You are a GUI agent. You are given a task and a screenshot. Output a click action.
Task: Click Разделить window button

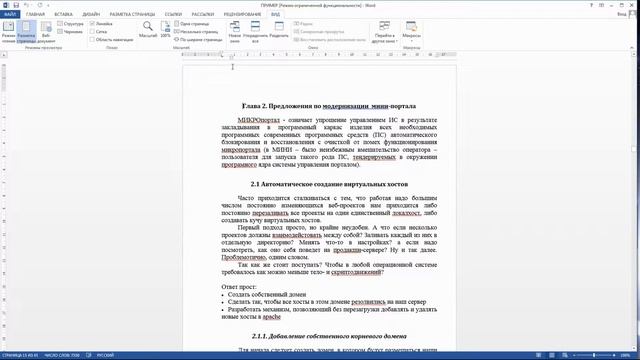[279, 29]
